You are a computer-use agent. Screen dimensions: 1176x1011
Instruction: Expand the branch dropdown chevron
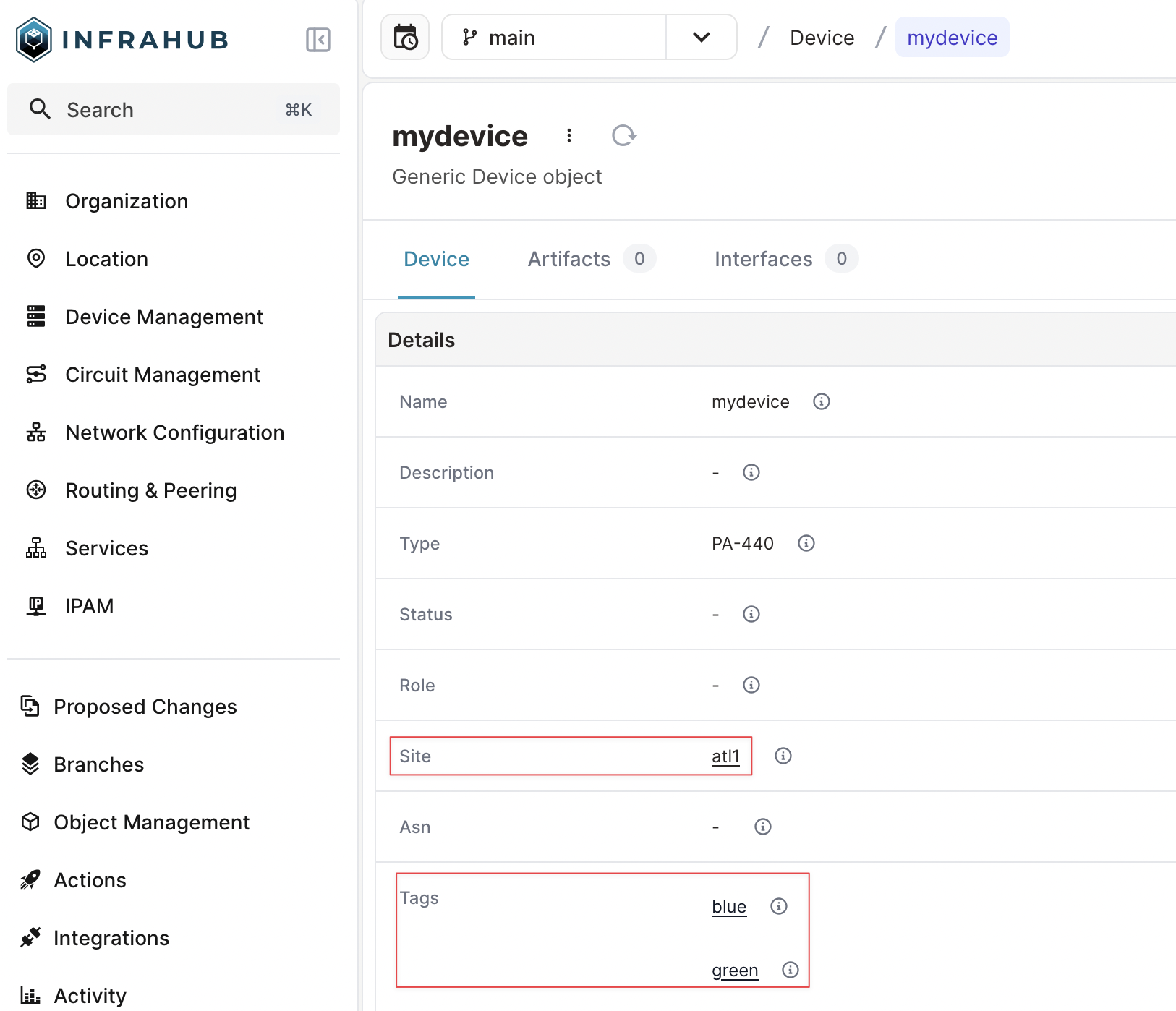702,37
